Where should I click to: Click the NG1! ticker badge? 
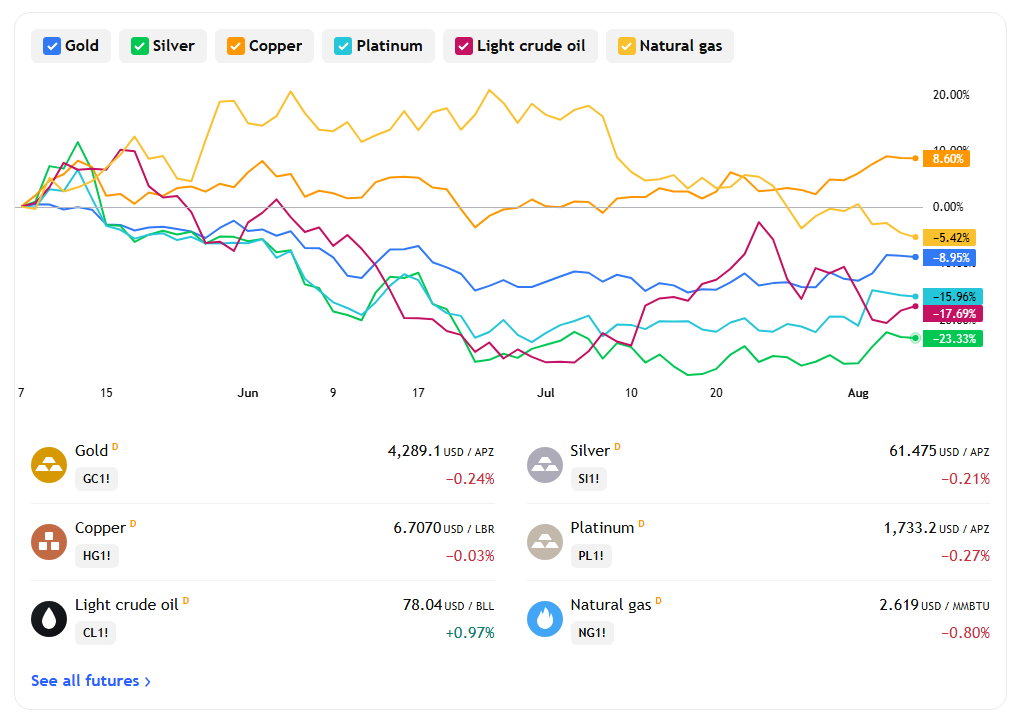pyautogui.click(x=592, y=633)
